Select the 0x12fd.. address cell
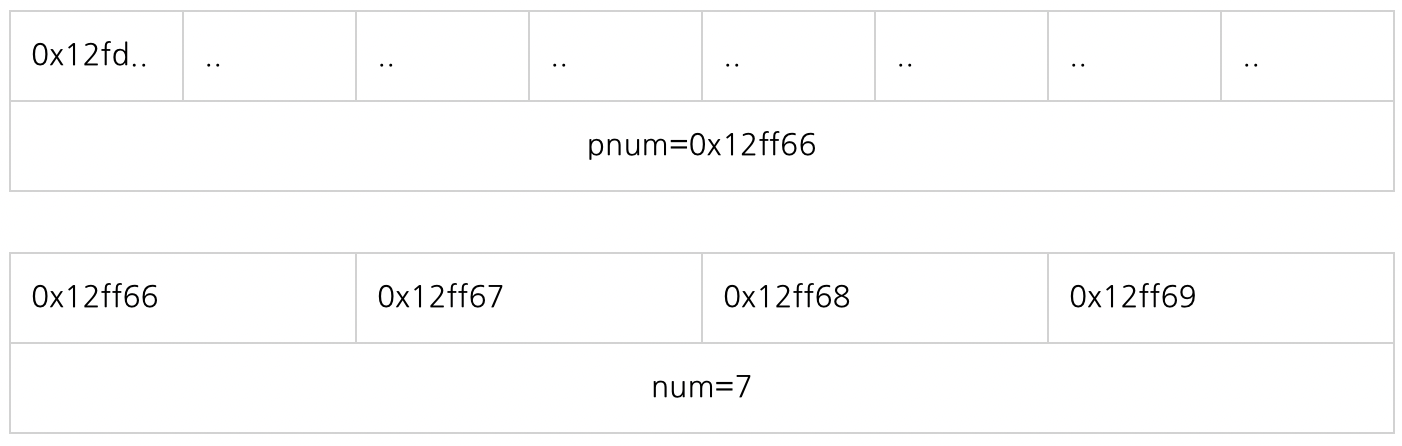 click(x=97, y=56)
